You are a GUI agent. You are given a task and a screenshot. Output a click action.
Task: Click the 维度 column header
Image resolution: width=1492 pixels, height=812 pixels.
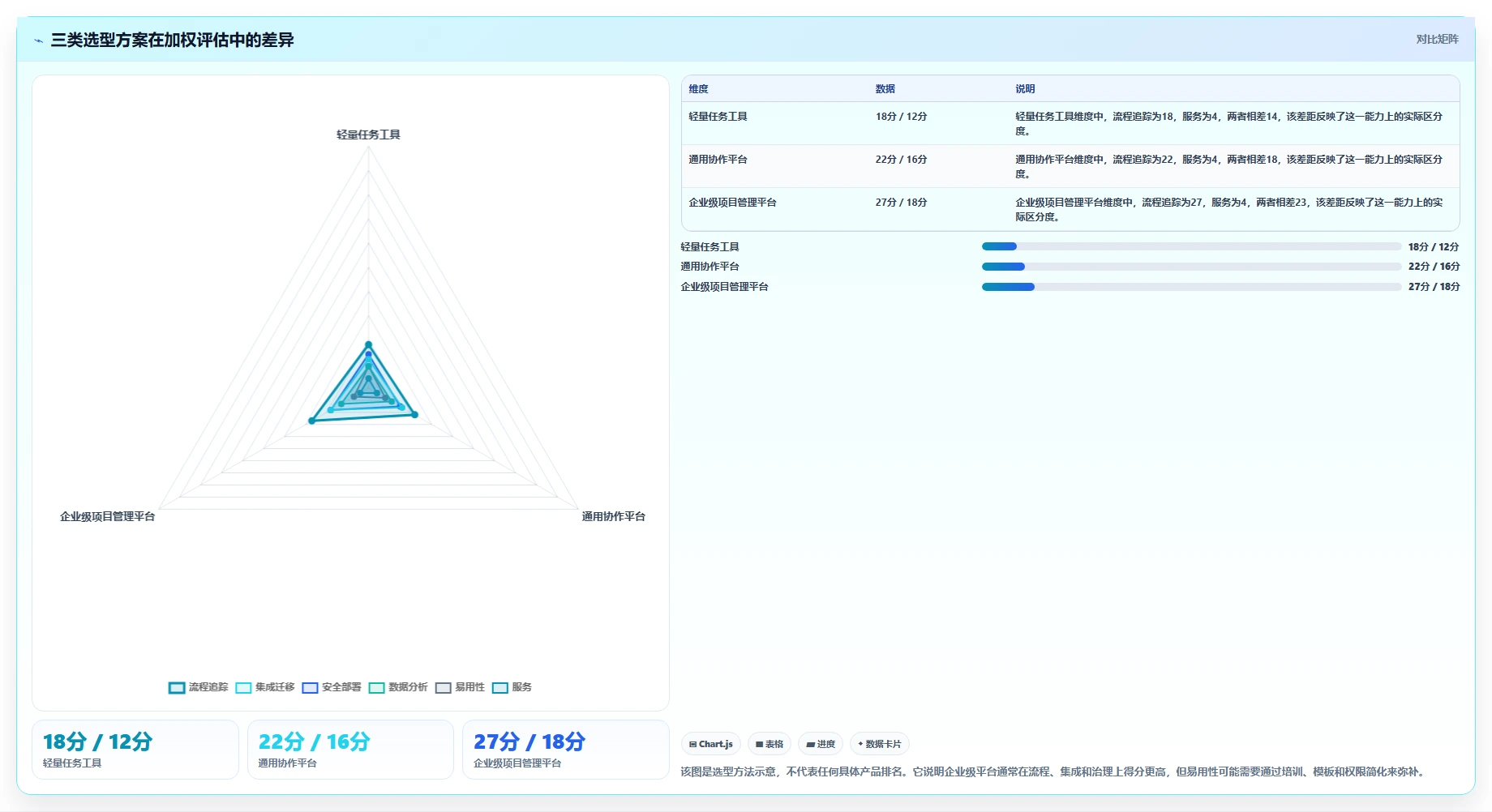[699, 89]
